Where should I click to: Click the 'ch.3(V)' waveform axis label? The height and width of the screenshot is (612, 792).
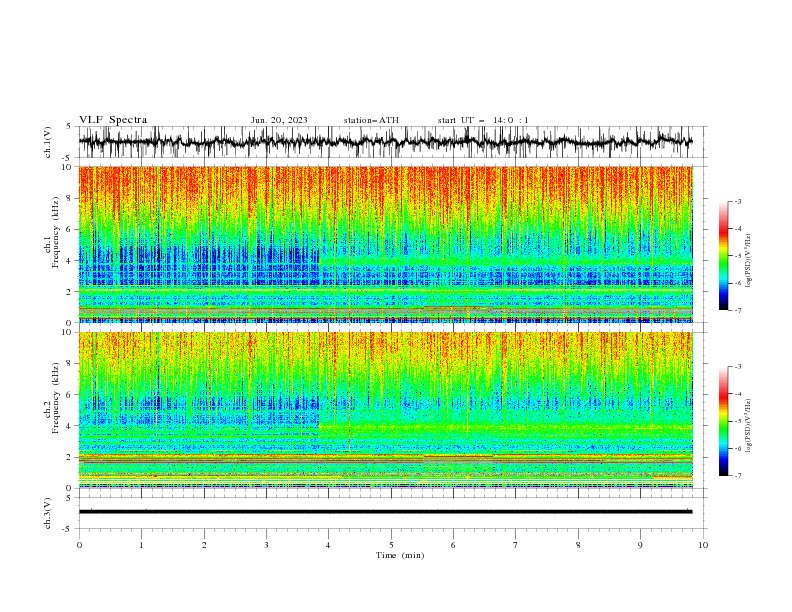coord(48,513)
